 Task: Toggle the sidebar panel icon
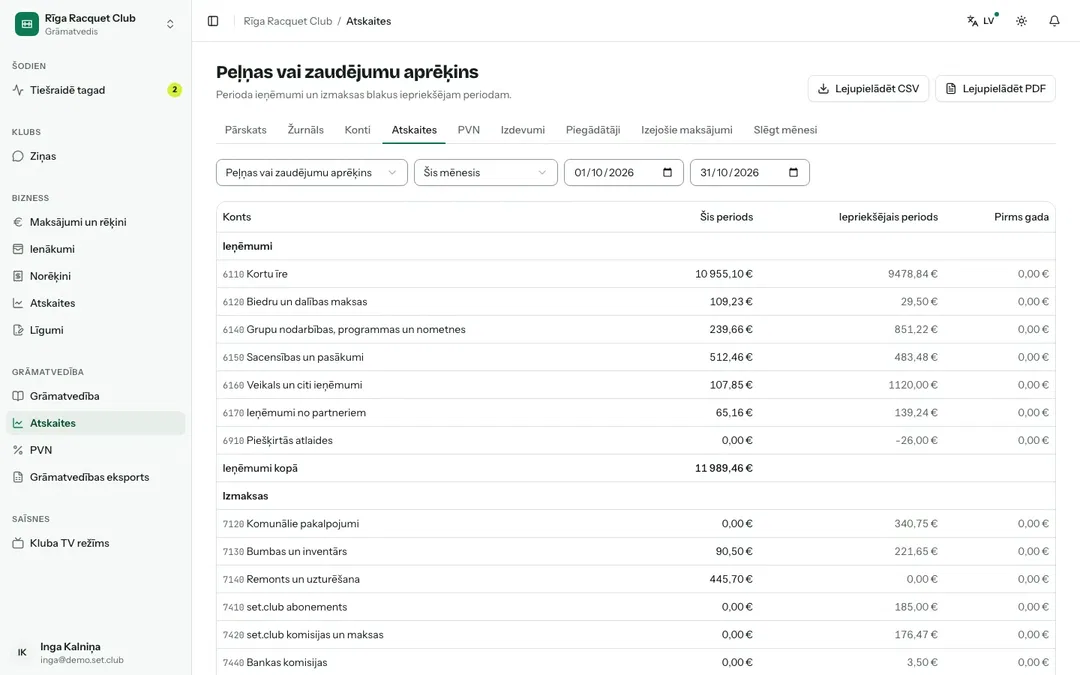(213, 21)
